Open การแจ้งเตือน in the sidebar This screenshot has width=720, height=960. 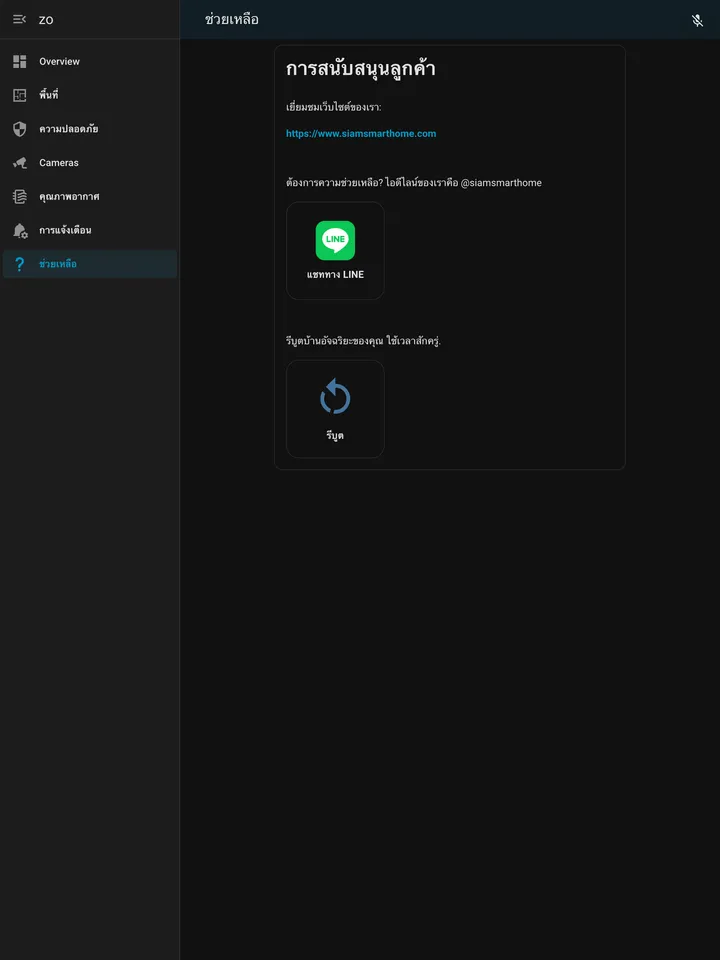[x=90, y=231]
